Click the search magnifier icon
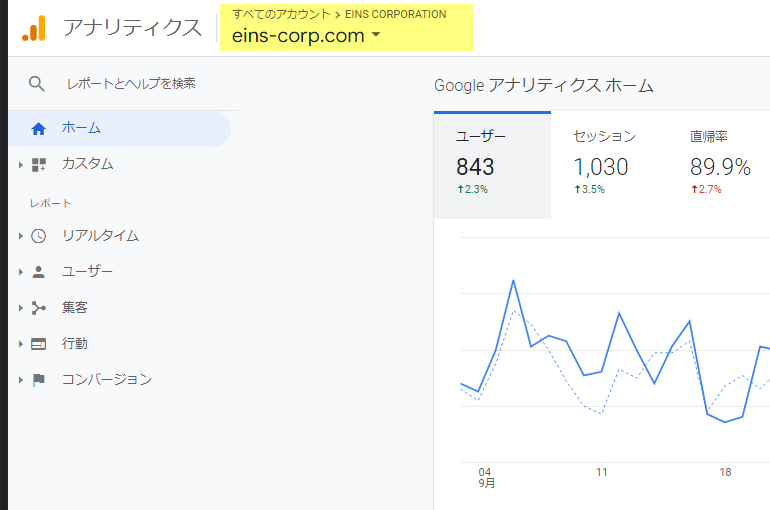 [x=36, y=84]
